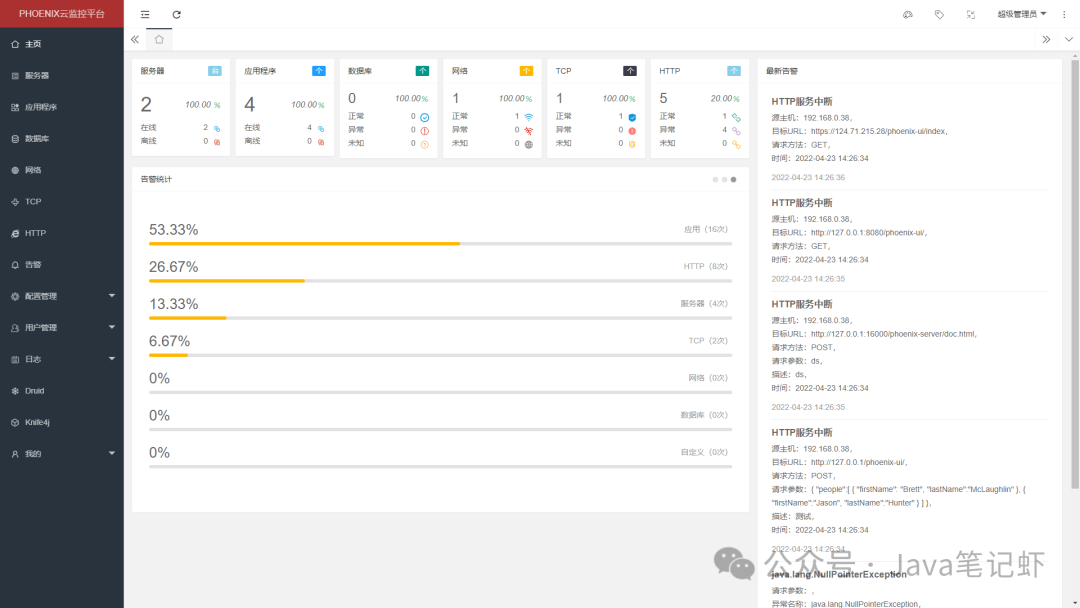Select the middle carousel dot in 告警统计
This screenshot has width=1080, height=608.
coord(724,180)
